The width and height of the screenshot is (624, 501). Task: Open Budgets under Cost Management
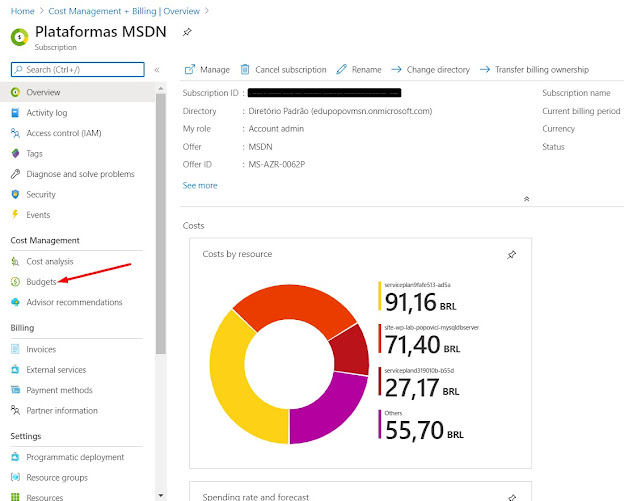[41, 282]
